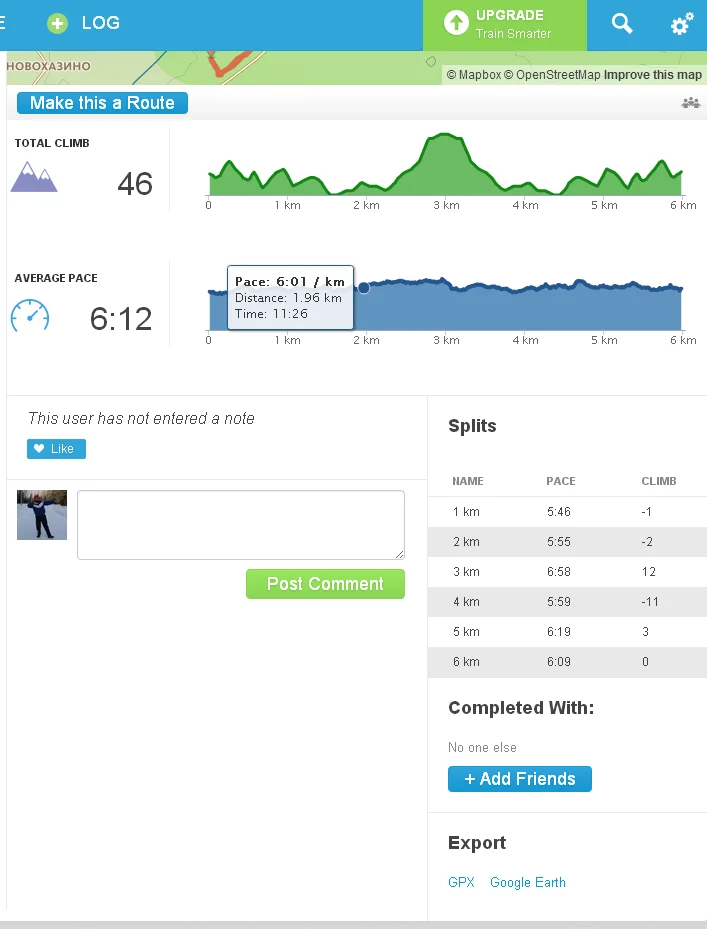Image resolution: width=707 pixels, height=929 pixels.
Task: Click the 6:09 pace of 6 km split
Action: (559, 662)
